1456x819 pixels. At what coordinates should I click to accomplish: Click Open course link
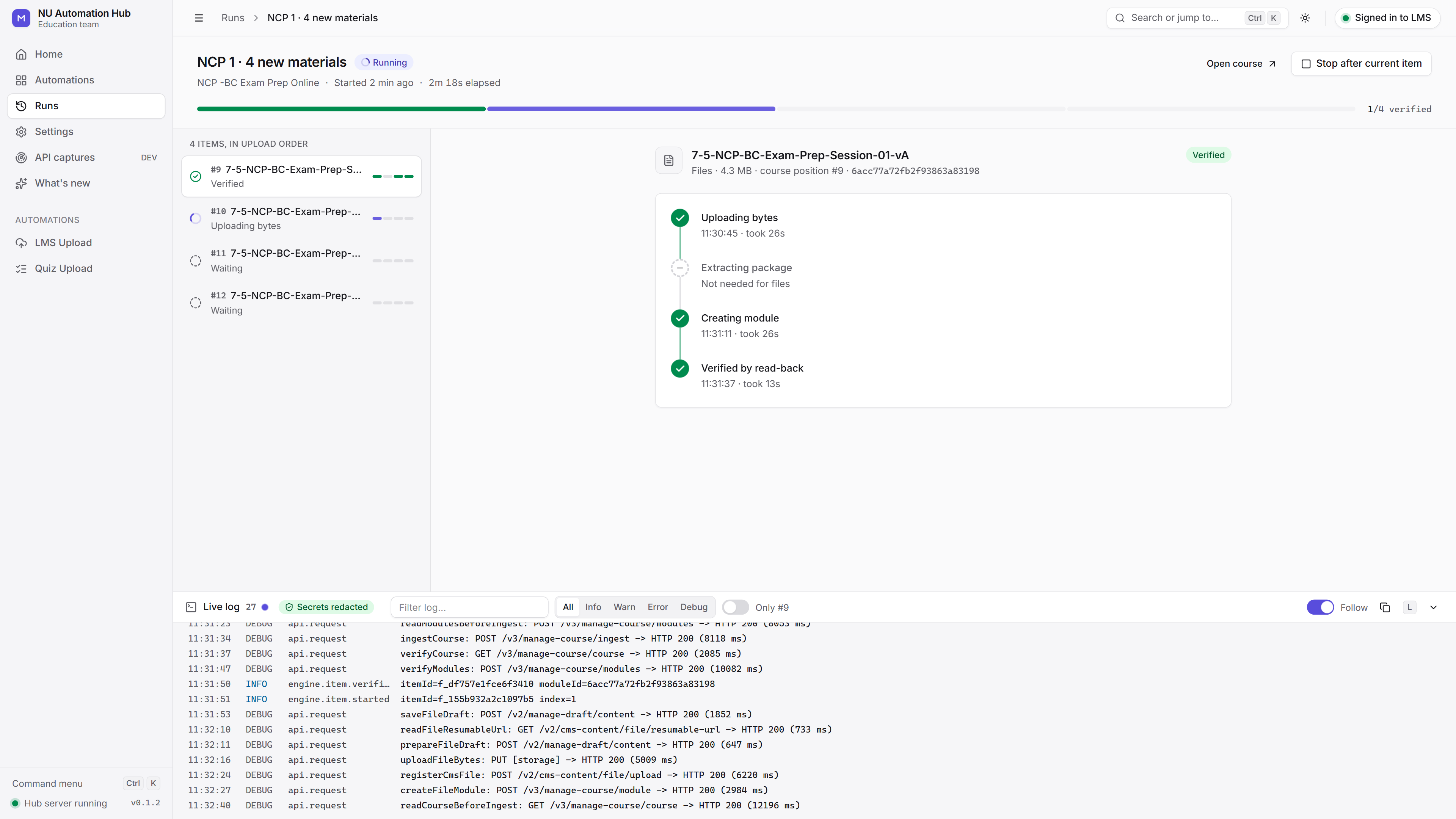pyautogui.click(x=1241, y=64)
